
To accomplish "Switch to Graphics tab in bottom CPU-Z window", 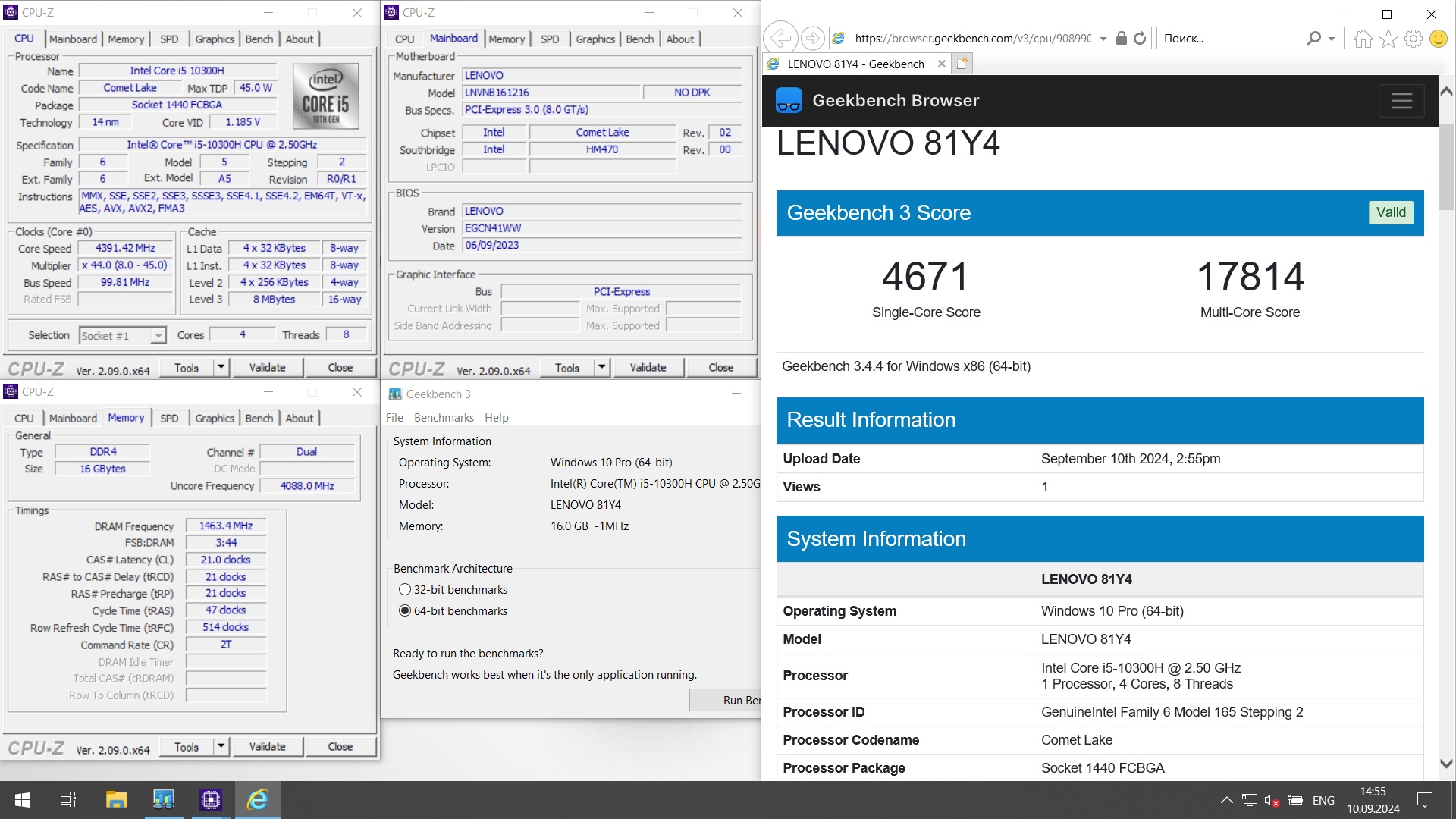I will (215, 418).
